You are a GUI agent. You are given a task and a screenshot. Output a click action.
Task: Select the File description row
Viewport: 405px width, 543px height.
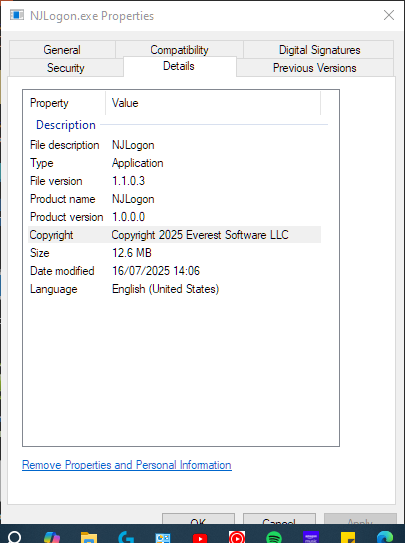pos(174,145)
